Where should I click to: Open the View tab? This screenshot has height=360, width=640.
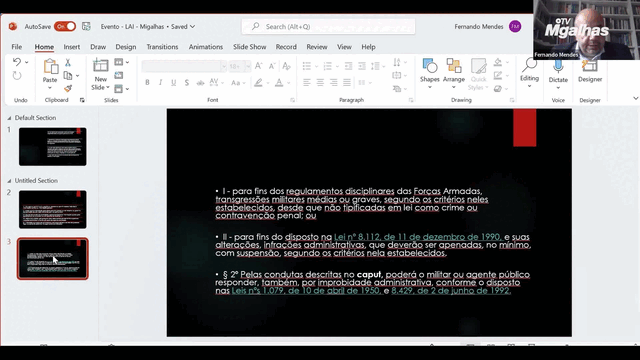[344, 47]
